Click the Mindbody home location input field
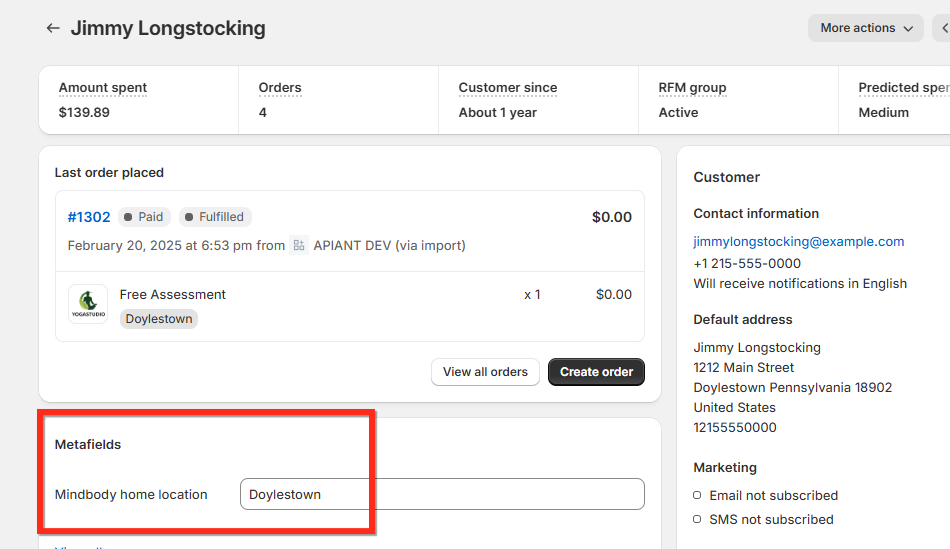This screenshot has width=950, height=549. 442,494
